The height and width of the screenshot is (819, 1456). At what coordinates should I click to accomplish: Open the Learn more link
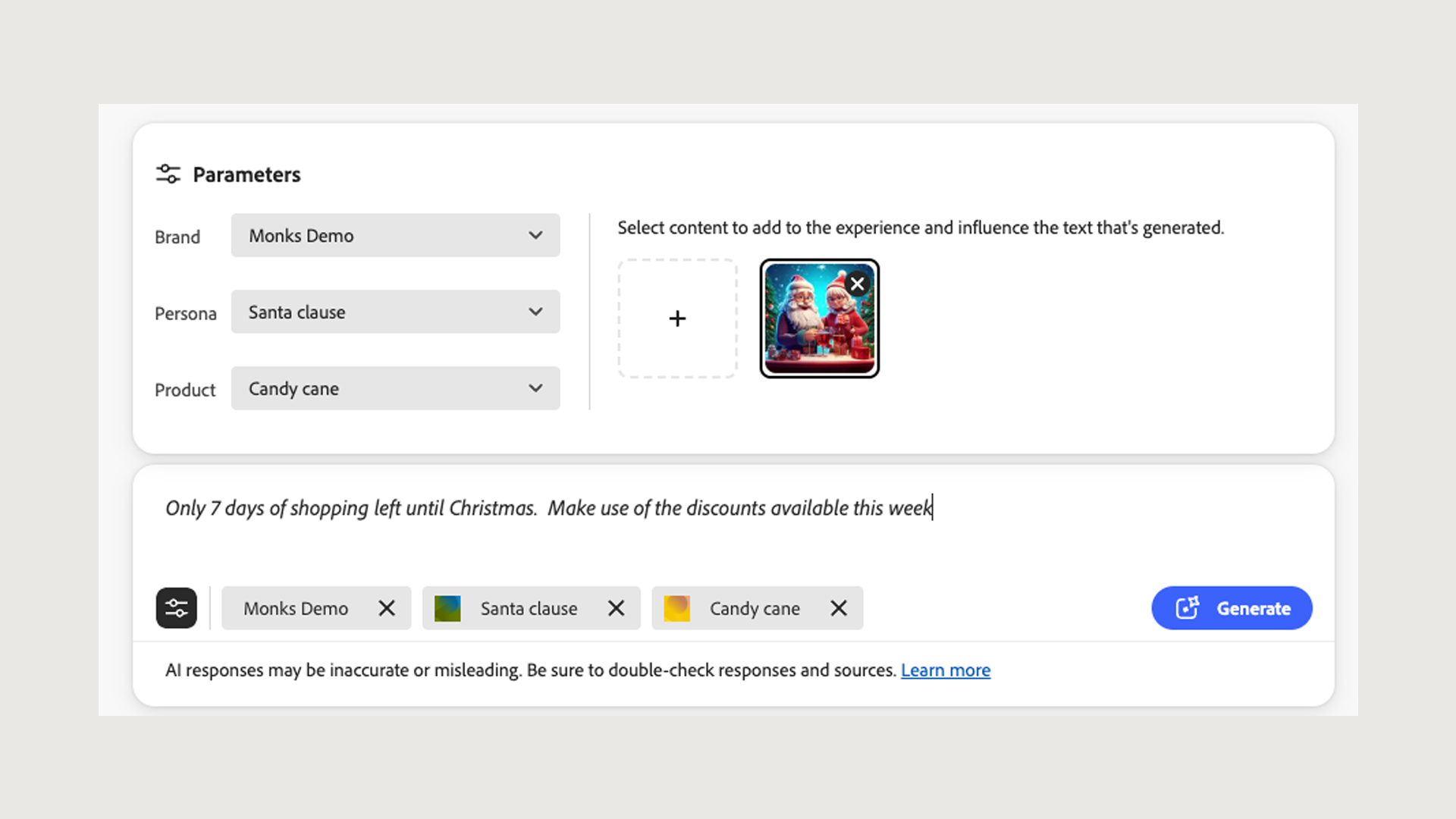coord(945,670)
